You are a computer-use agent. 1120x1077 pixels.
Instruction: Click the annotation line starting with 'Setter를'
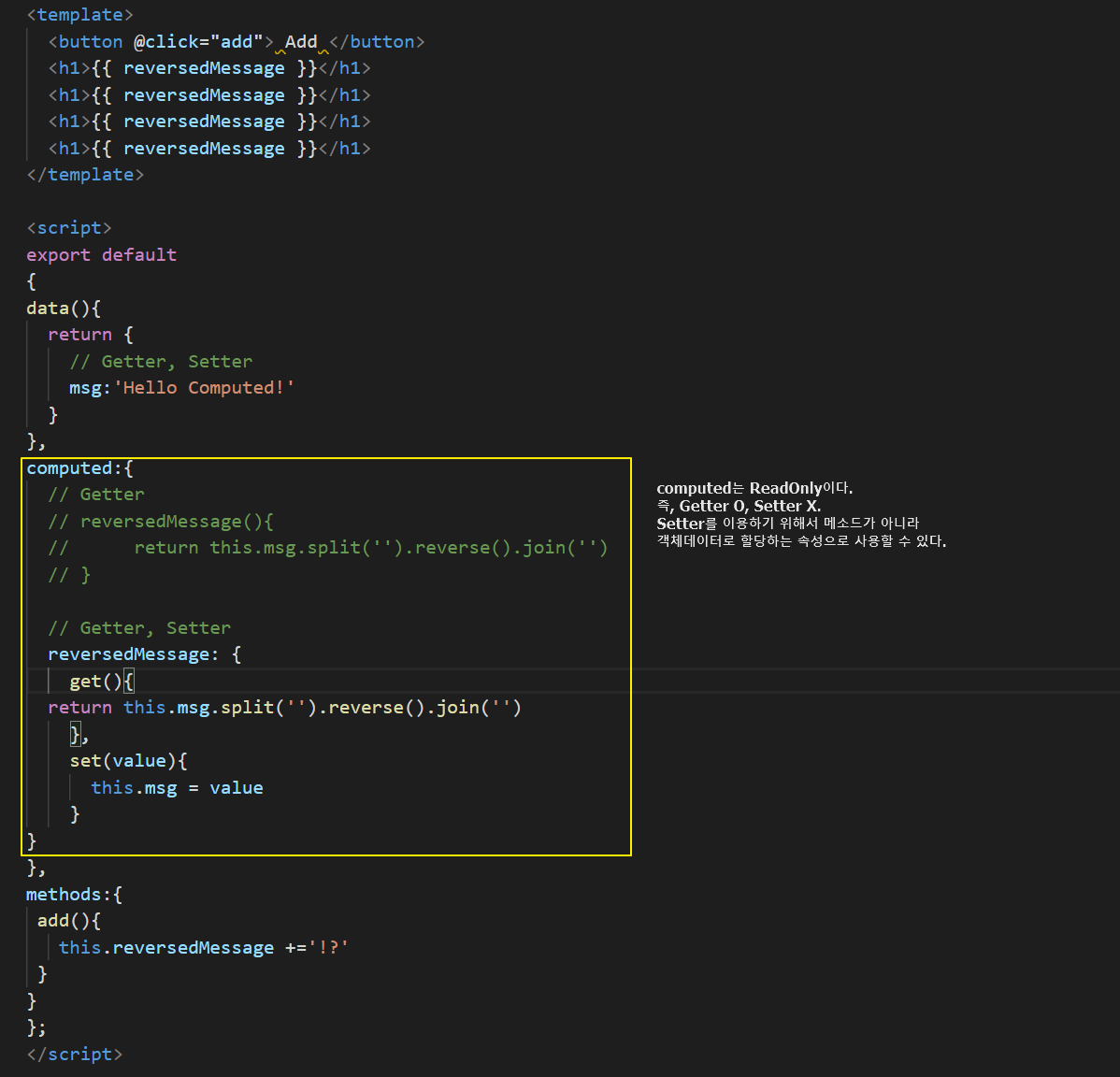point(788,524)
